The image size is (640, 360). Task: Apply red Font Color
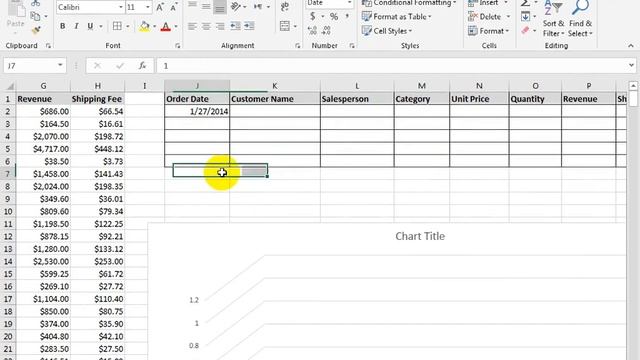point(166,27)
